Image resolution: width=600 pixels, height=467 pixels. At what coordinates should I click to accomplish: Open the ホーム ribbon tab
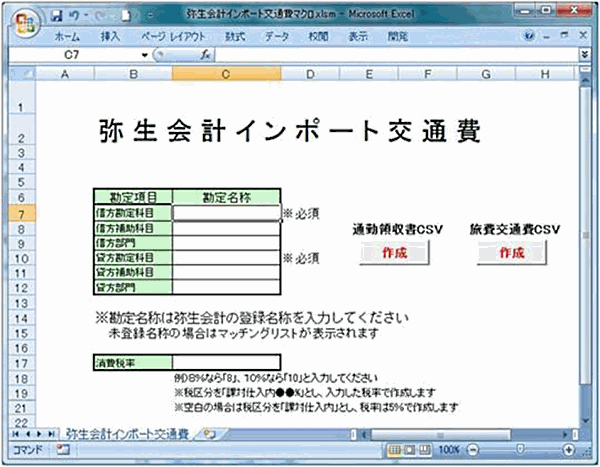point(67,37)
